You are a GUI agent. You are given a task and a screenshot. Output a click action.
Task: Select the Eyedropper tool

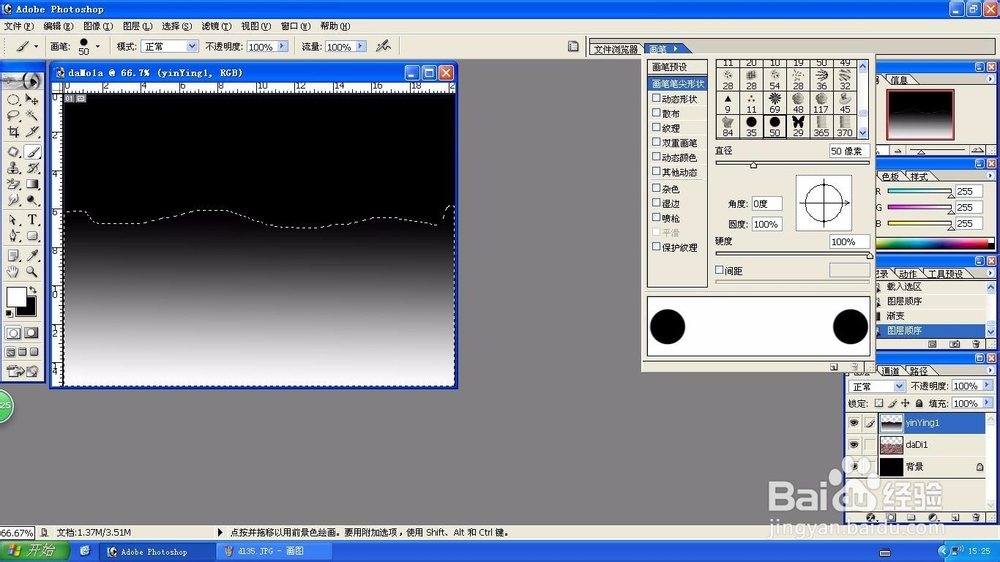32,256
